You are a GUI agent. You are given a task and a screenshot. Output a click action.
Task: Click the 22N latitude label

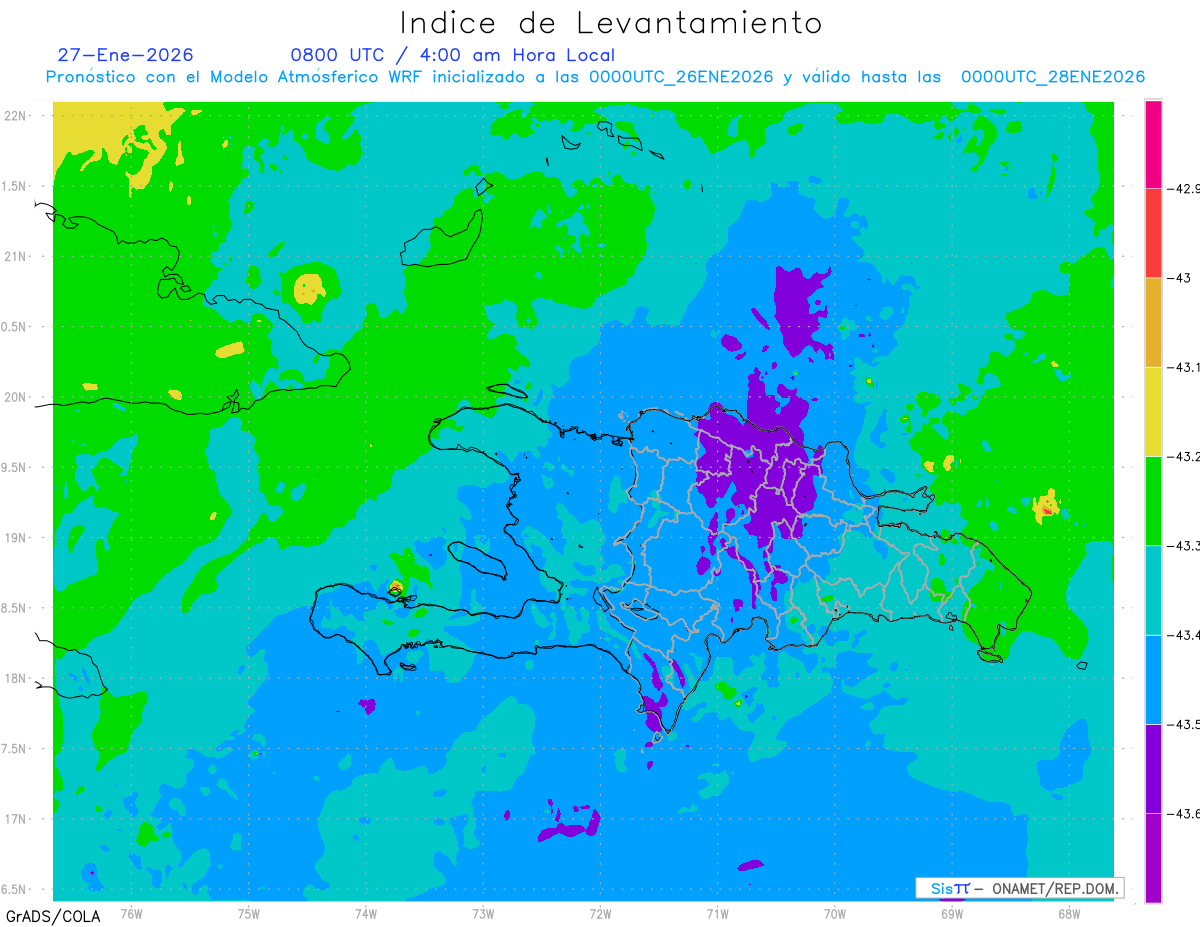click(16, 115)
